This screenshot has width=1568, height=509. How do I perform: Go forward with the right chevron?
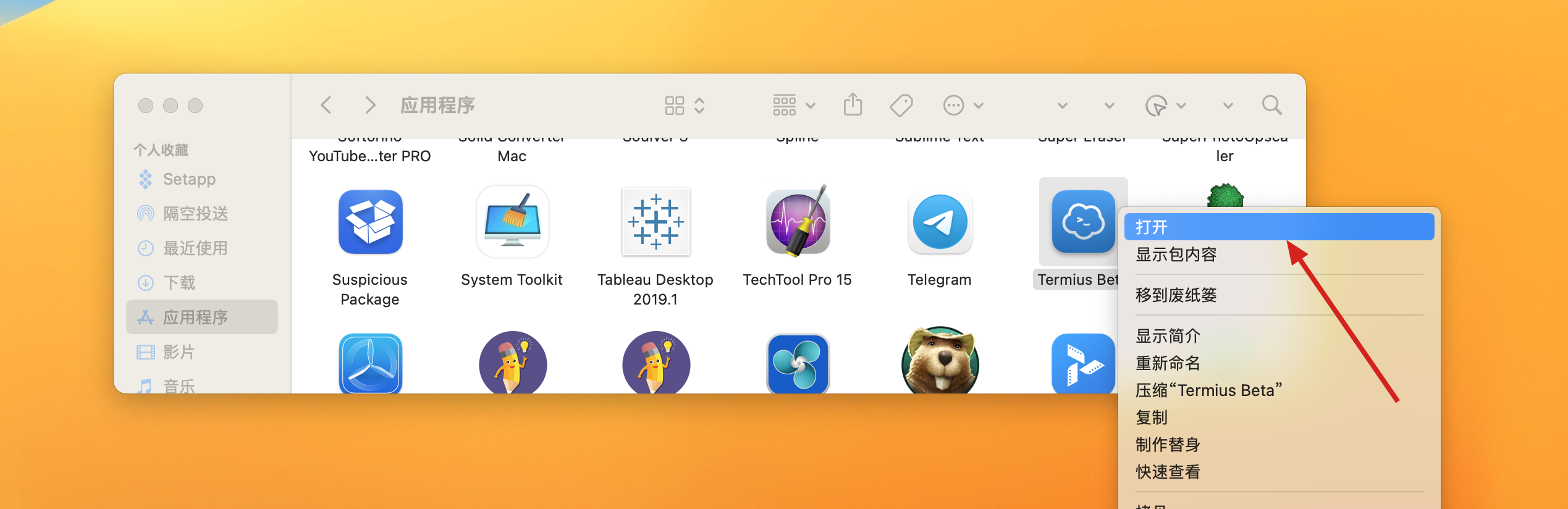pyautogui.click(x=369, y=105)
